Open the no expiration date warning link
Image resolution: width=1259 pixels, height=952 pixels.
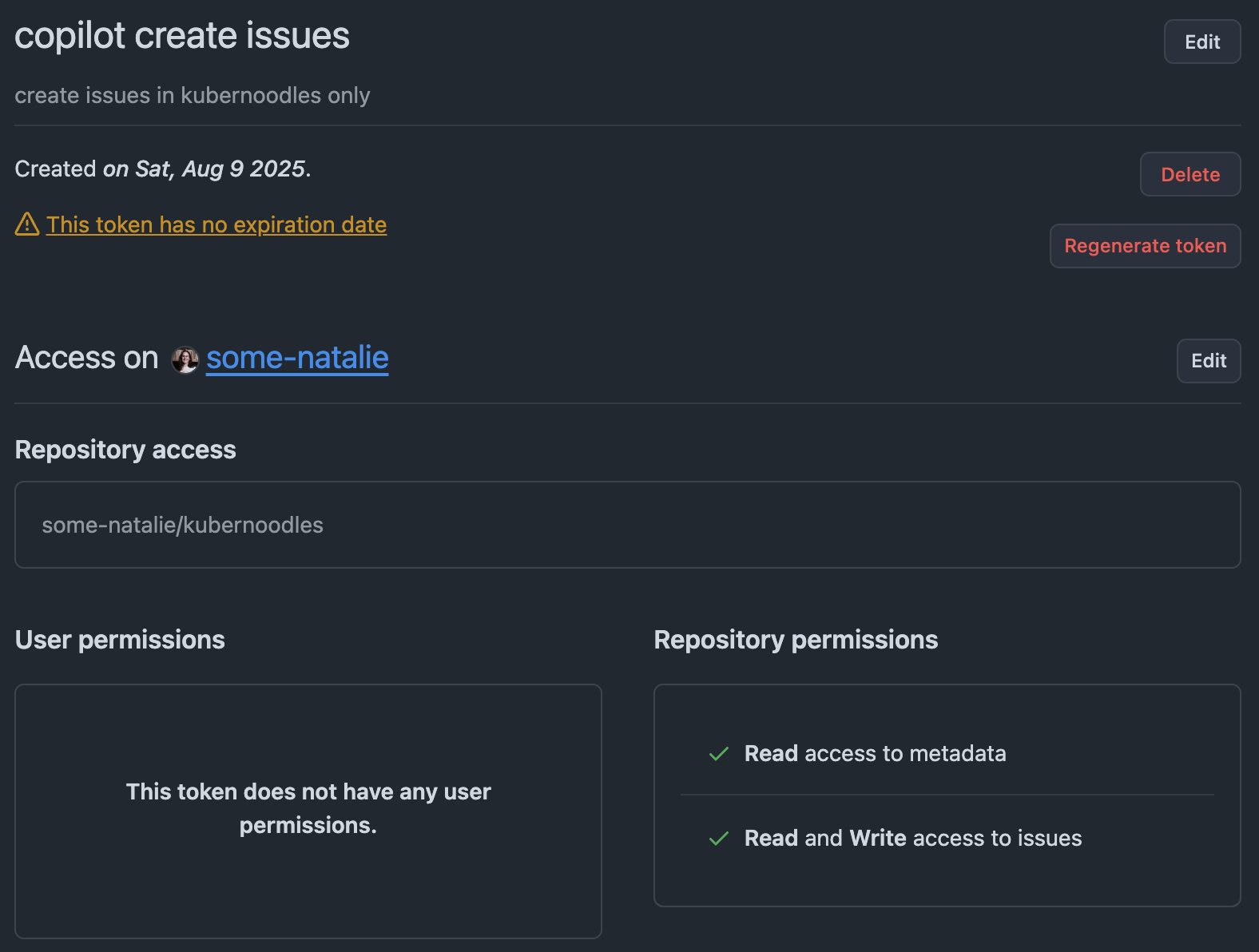tap(216, 225)
